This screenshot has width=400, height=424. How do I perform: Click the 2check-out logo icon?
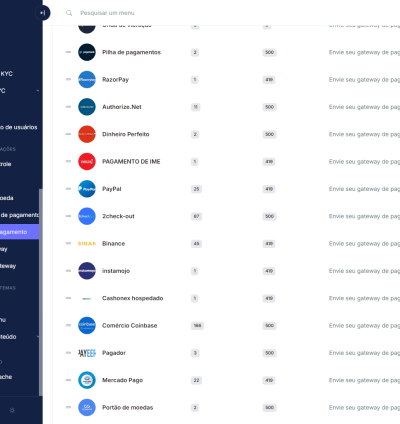click(87, 216)
